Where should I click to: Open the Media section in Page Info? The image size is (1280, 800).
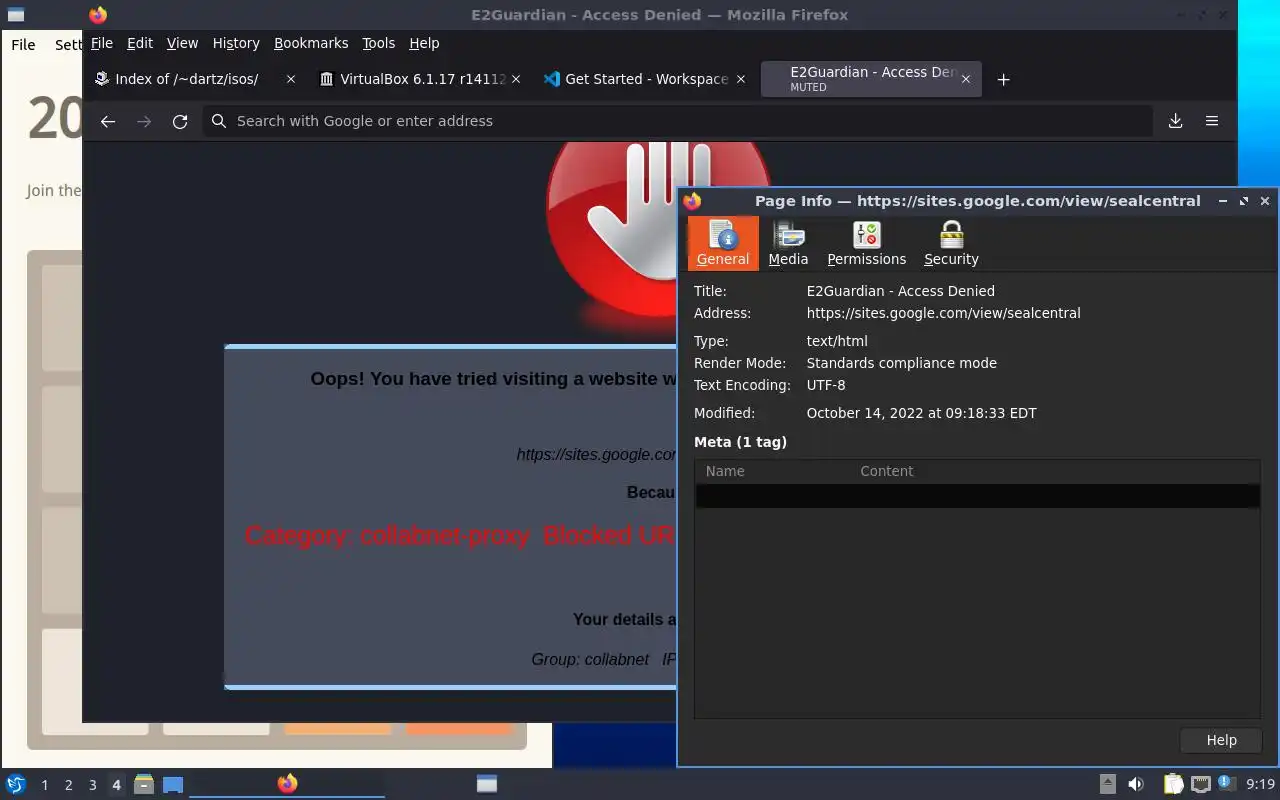pos(788,243)
